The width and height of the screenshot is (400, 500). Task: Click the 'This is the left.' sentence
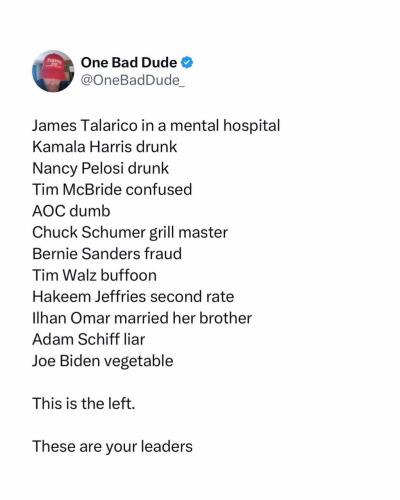tap(84, 404)
